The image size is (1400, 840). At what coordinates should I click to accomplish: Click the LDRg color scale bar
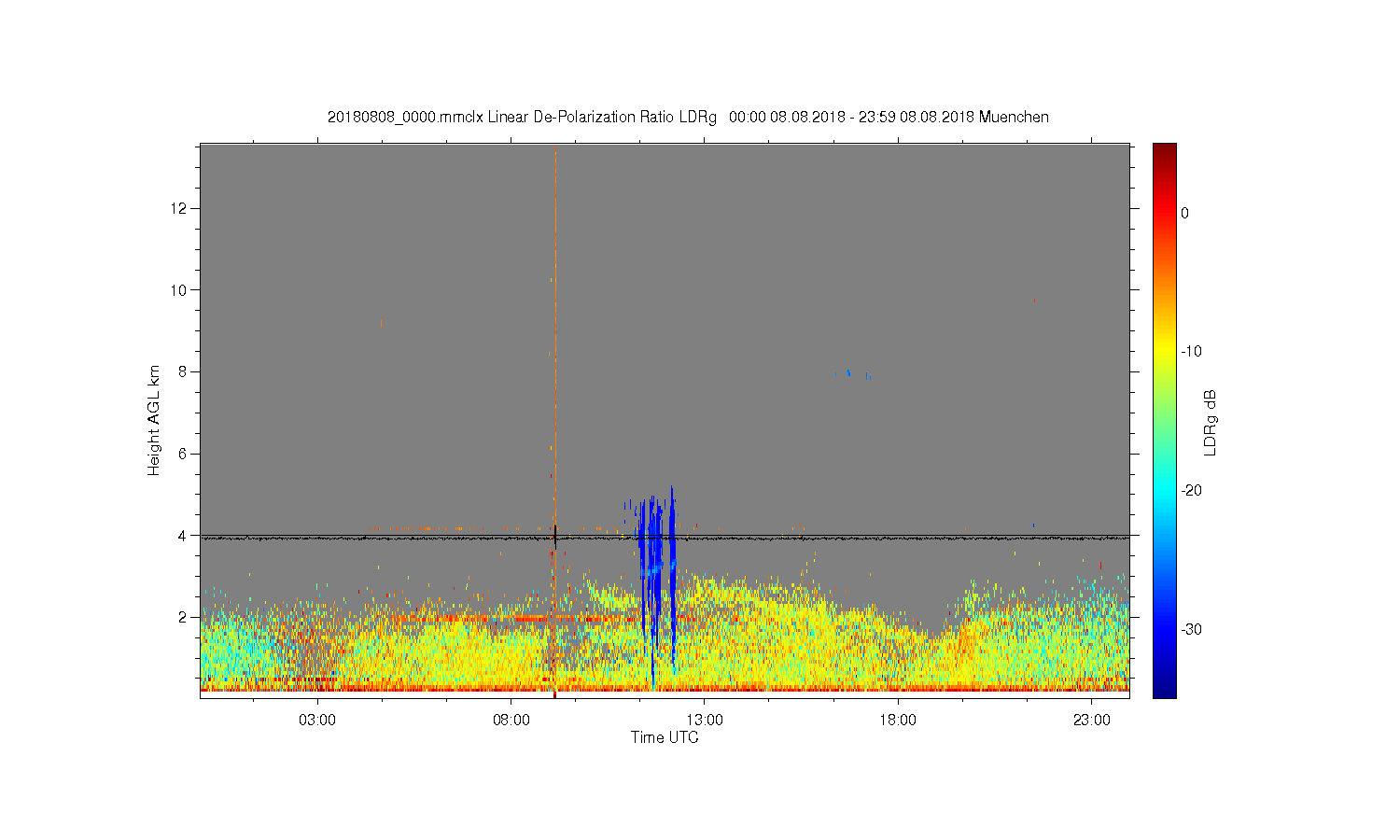(x=1165, y=420)
